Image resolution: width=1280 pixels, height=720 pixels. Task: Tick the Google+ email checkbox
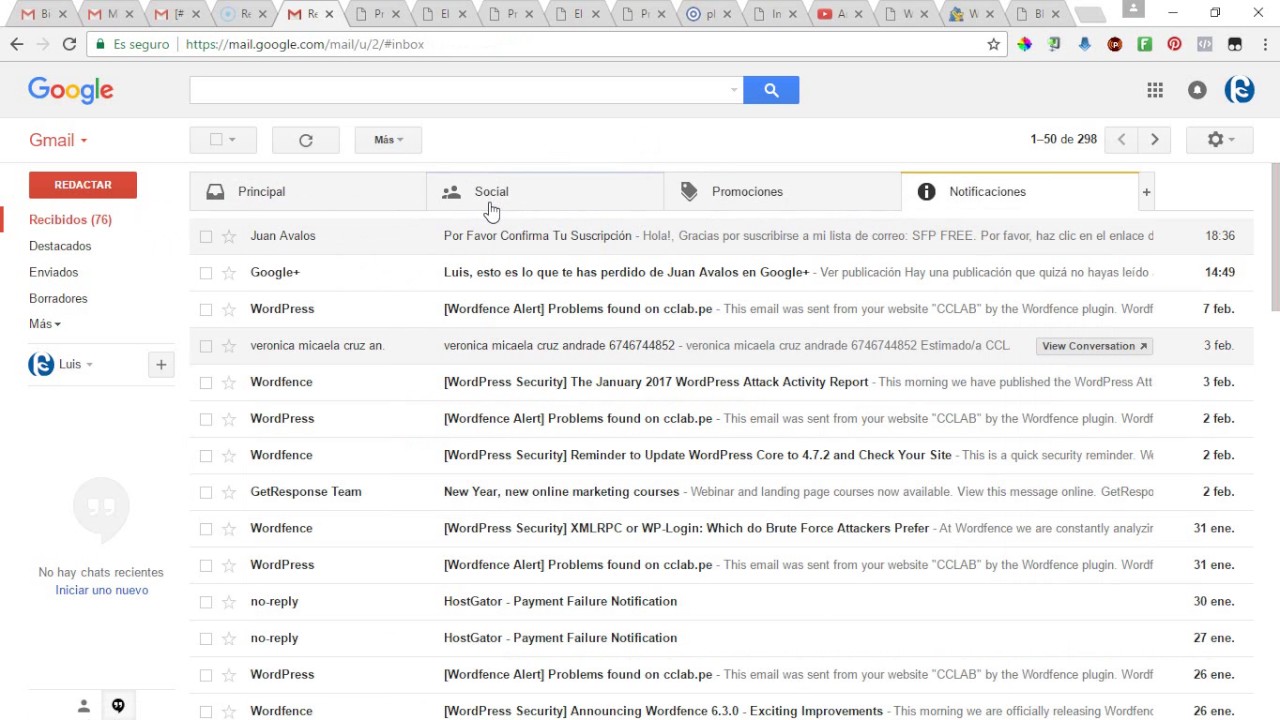[206, 272]
